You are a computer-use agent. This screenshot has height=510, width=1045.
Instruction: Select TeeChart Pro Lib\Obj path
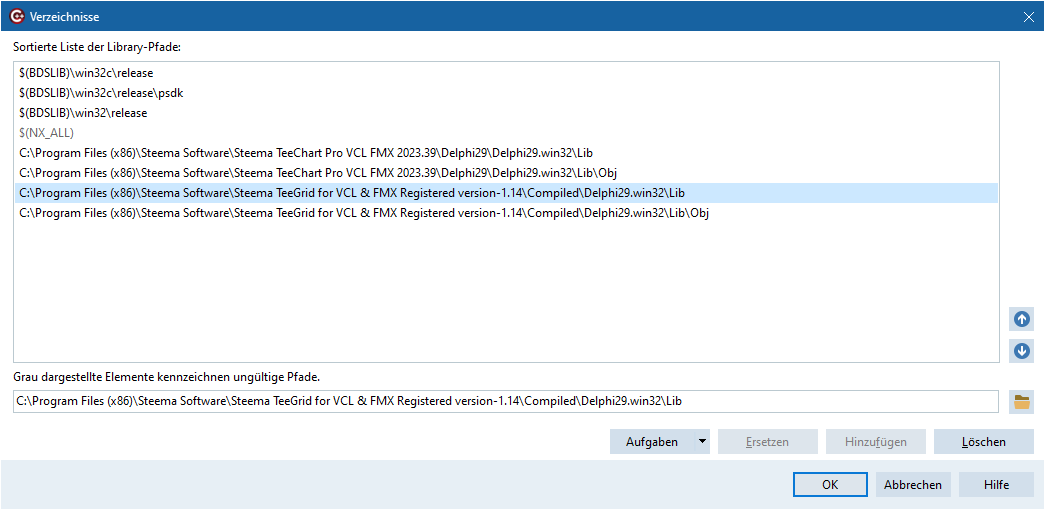click(506, 173)
